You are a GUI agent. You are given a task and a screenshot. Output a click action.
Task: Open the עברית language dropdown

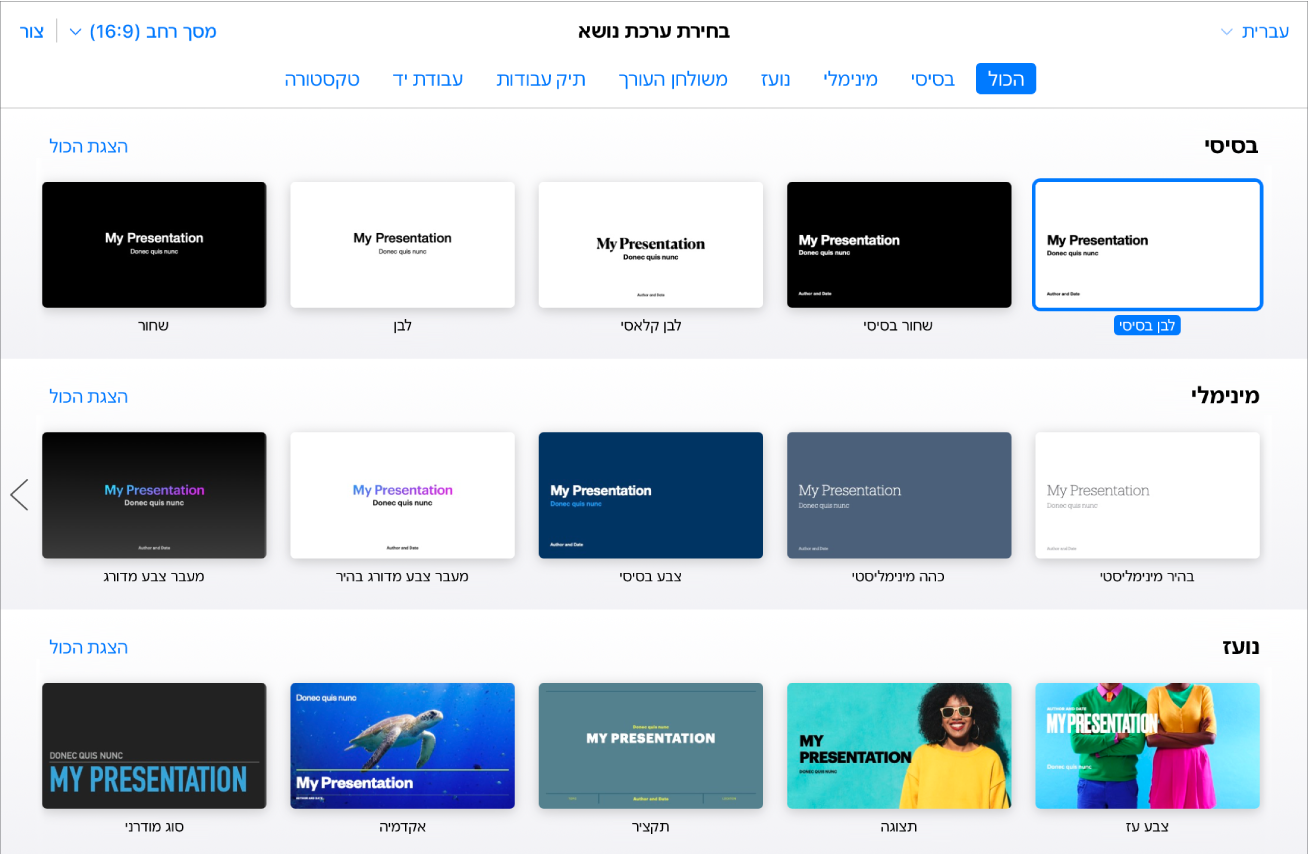click(1253, 31)
